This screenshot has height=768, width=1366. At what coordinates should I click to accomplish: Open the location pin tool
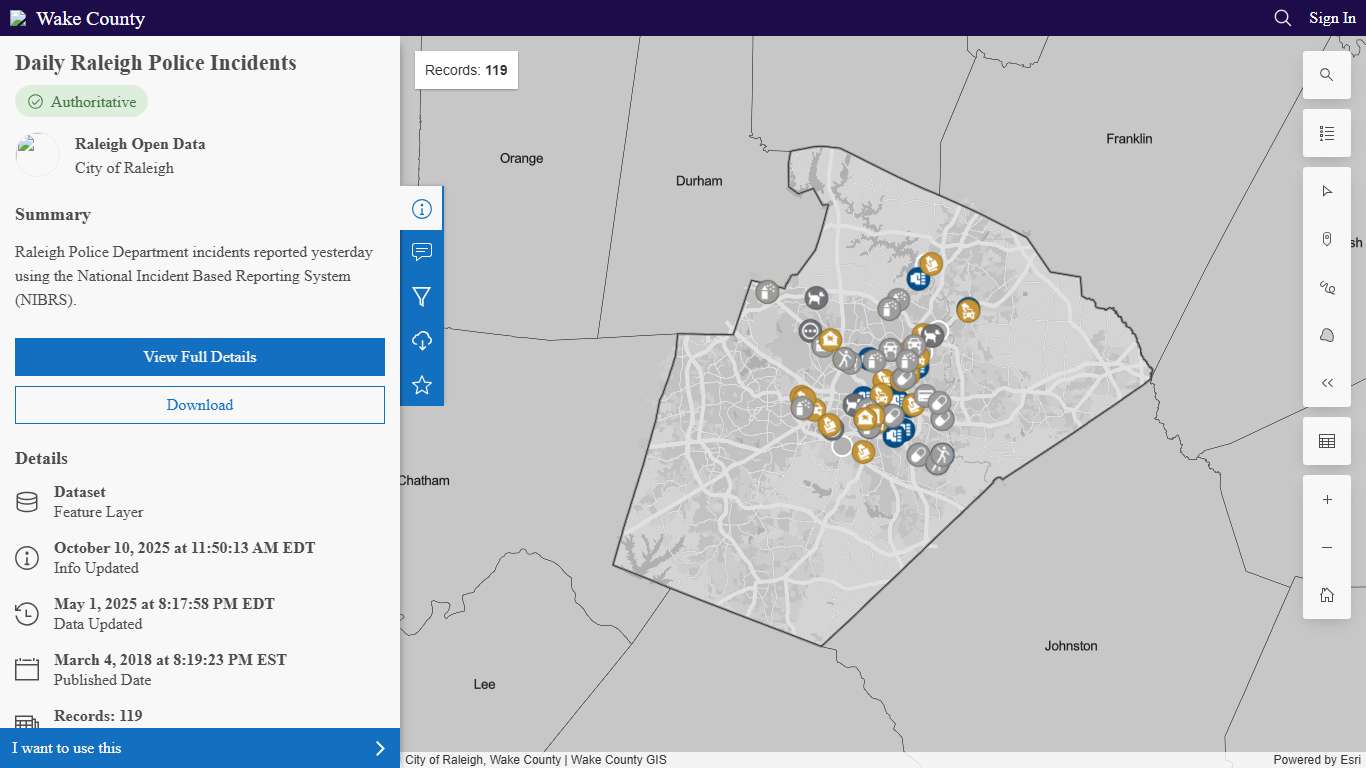click(1327, 239)
